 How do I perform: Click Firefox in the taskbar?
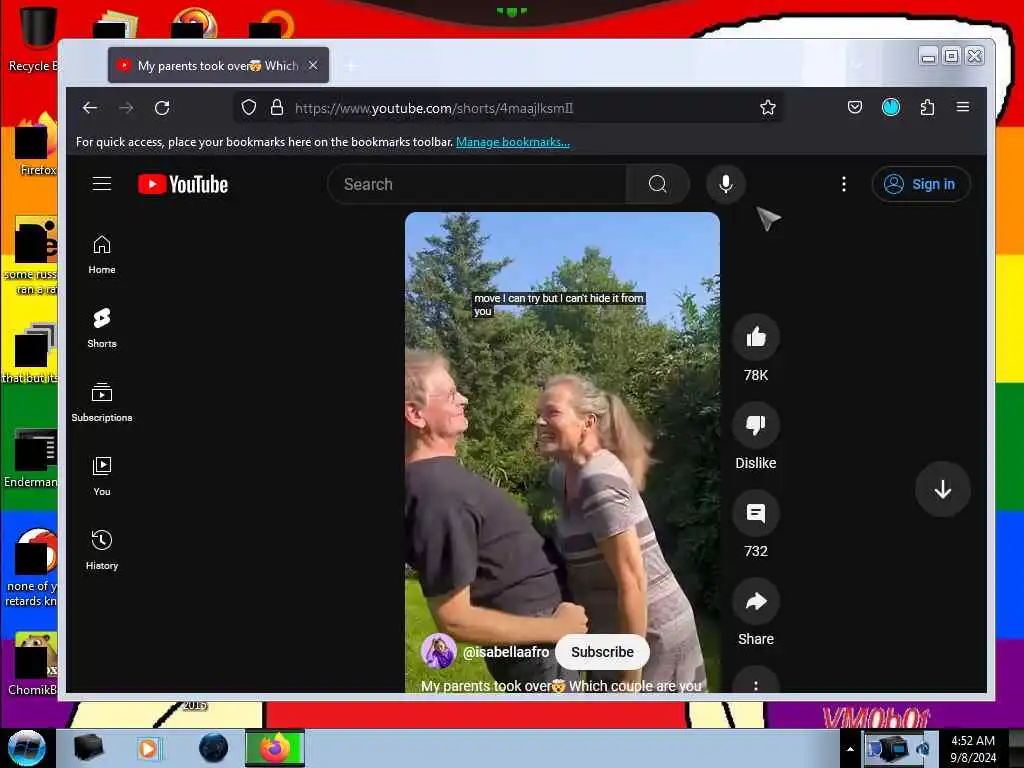point(275,748)
